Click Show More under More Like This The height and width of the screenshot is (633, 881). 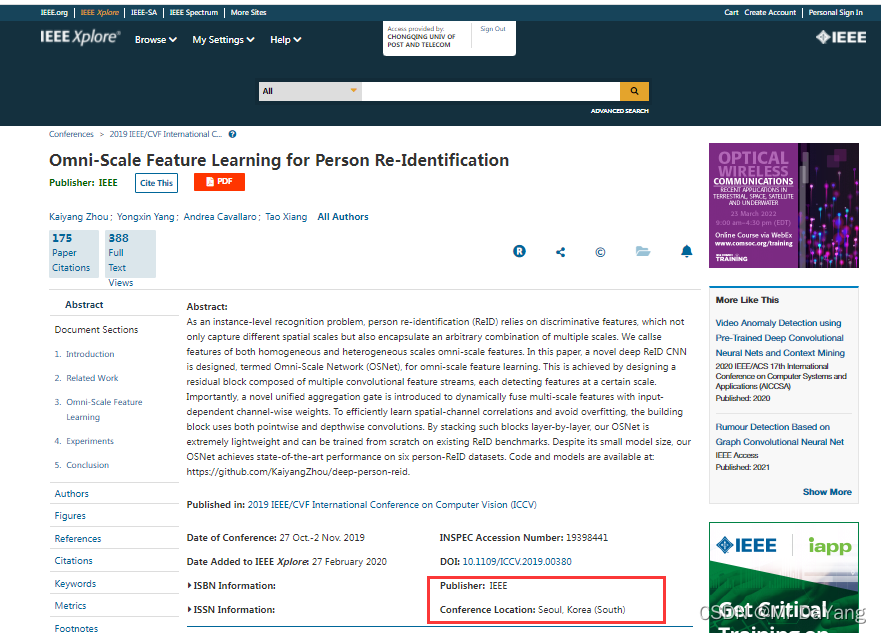827,492
